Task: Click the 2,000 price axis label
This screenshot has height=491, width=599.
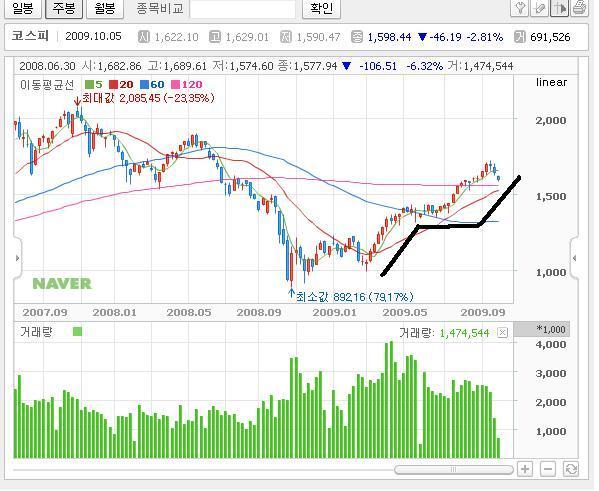Action: (x=550, y=120)
